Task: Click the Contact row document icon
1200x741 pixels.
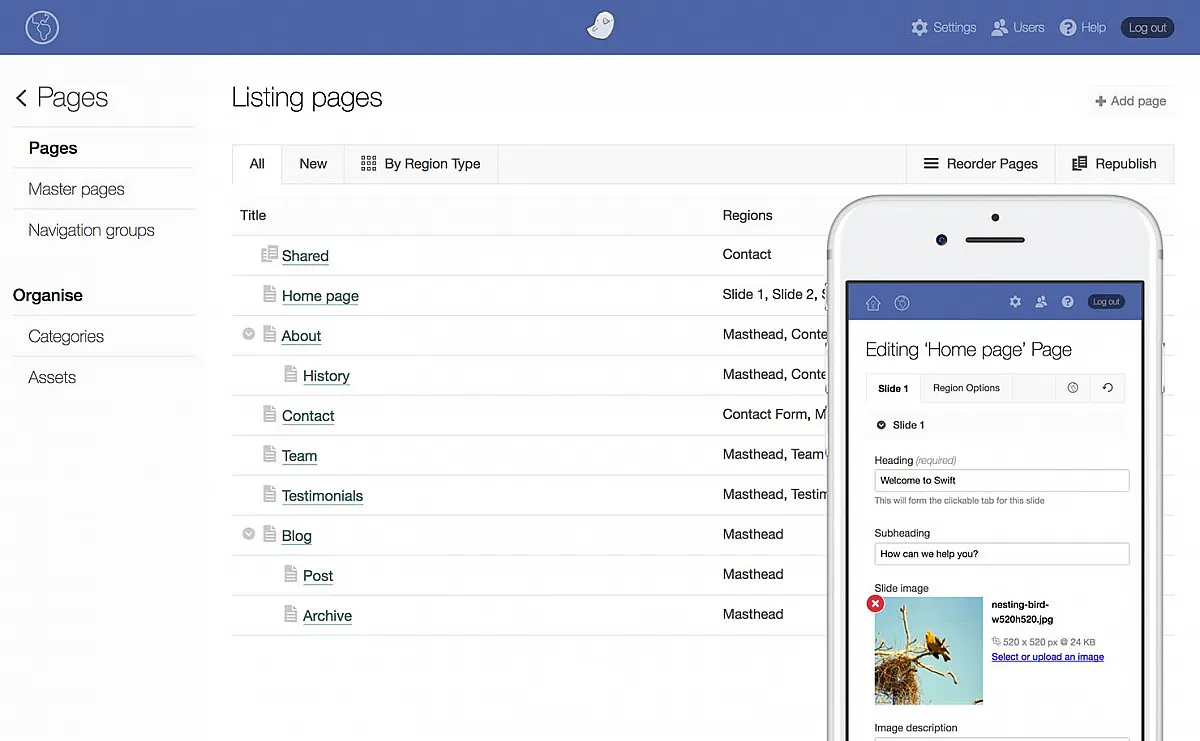Action: (269, 414)
